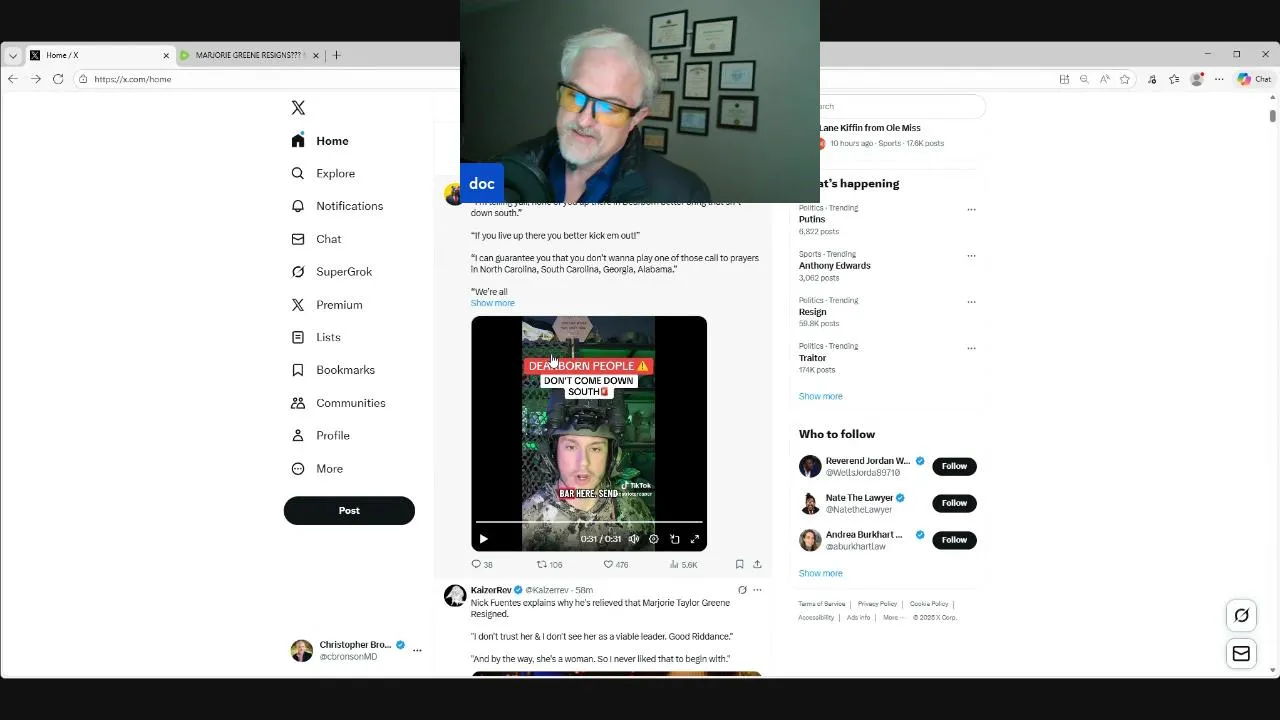
Task: Toggle video picture-in-picture icon
Action: click(x=674, y=539)
